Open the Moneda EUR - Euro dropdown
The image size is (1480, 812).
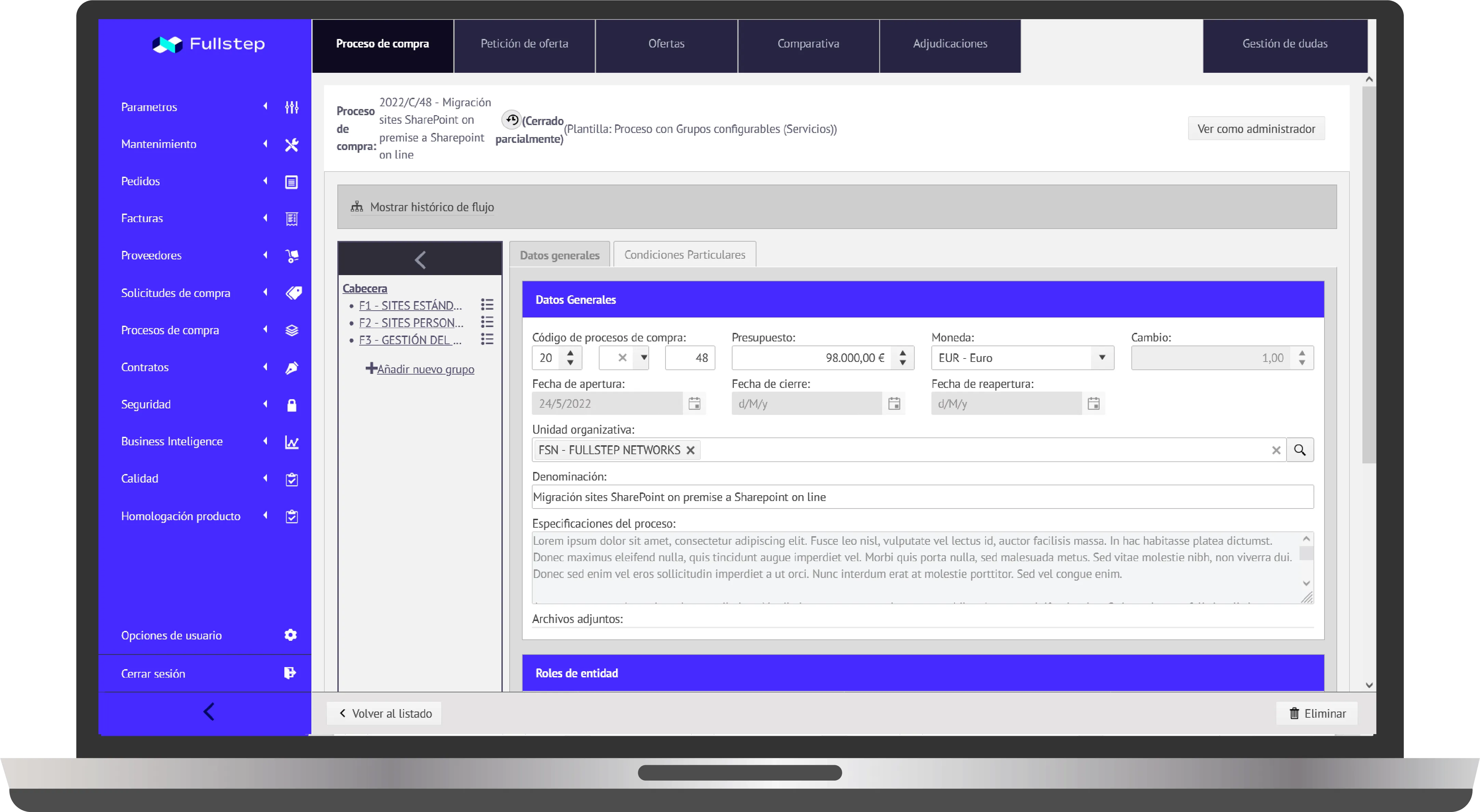click(1101, 358)
